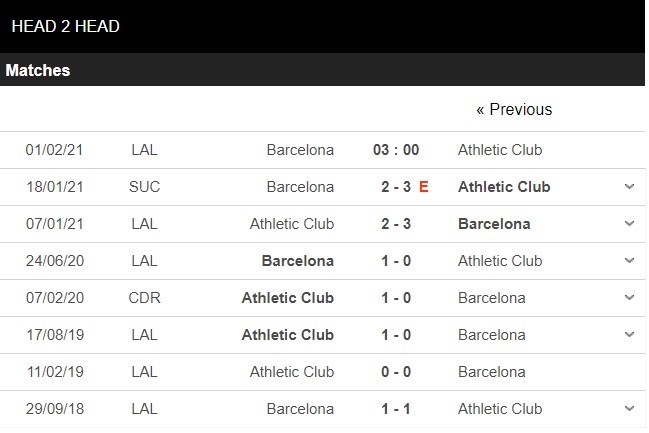The width and height of the screenshot is (649, 433).
Task: Click the 0 - 0 score on 11/02/19
Action: [396, 372]
